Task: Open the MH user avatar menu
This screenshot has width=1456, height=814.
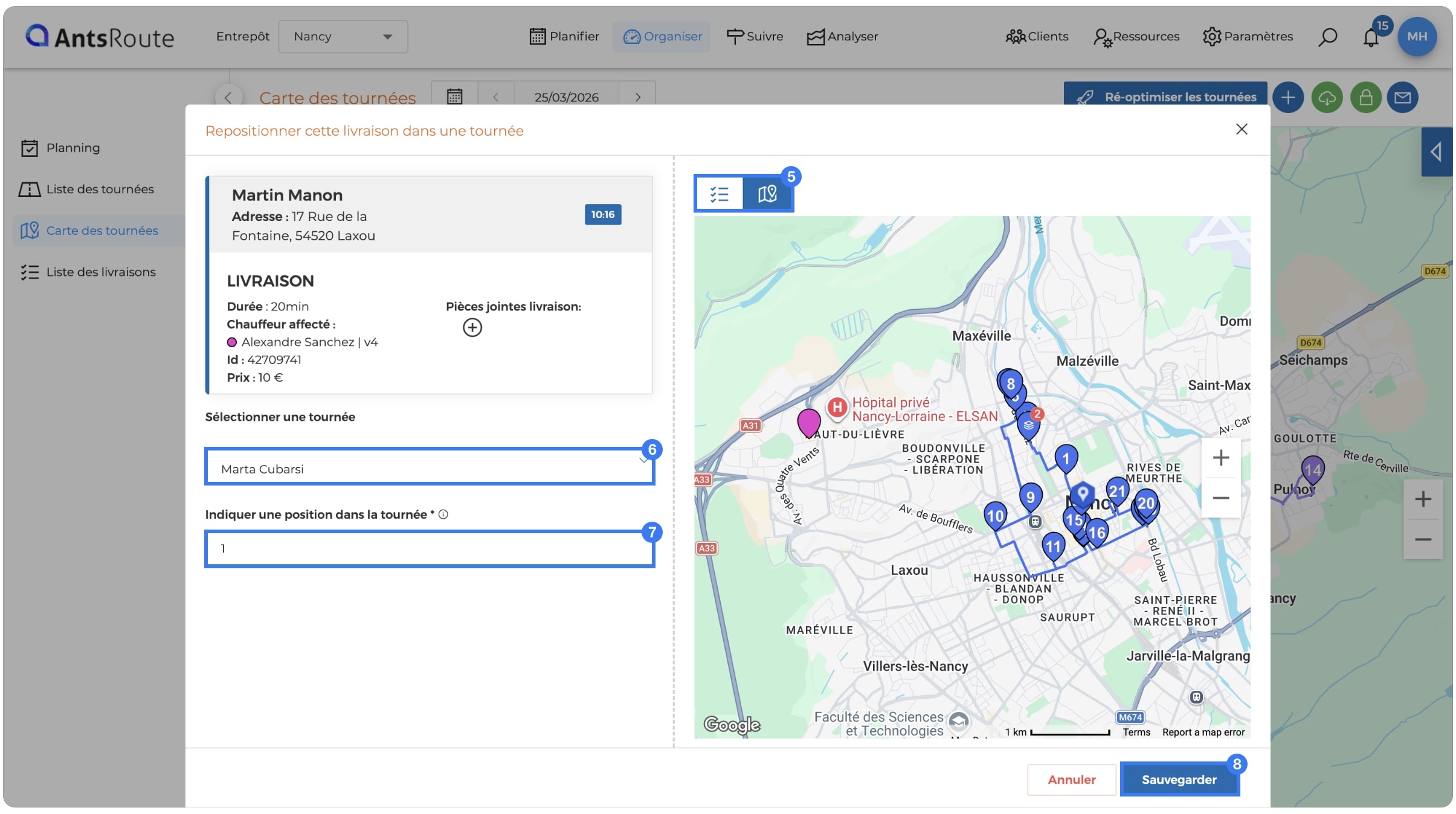Action: pos(1417,36)
